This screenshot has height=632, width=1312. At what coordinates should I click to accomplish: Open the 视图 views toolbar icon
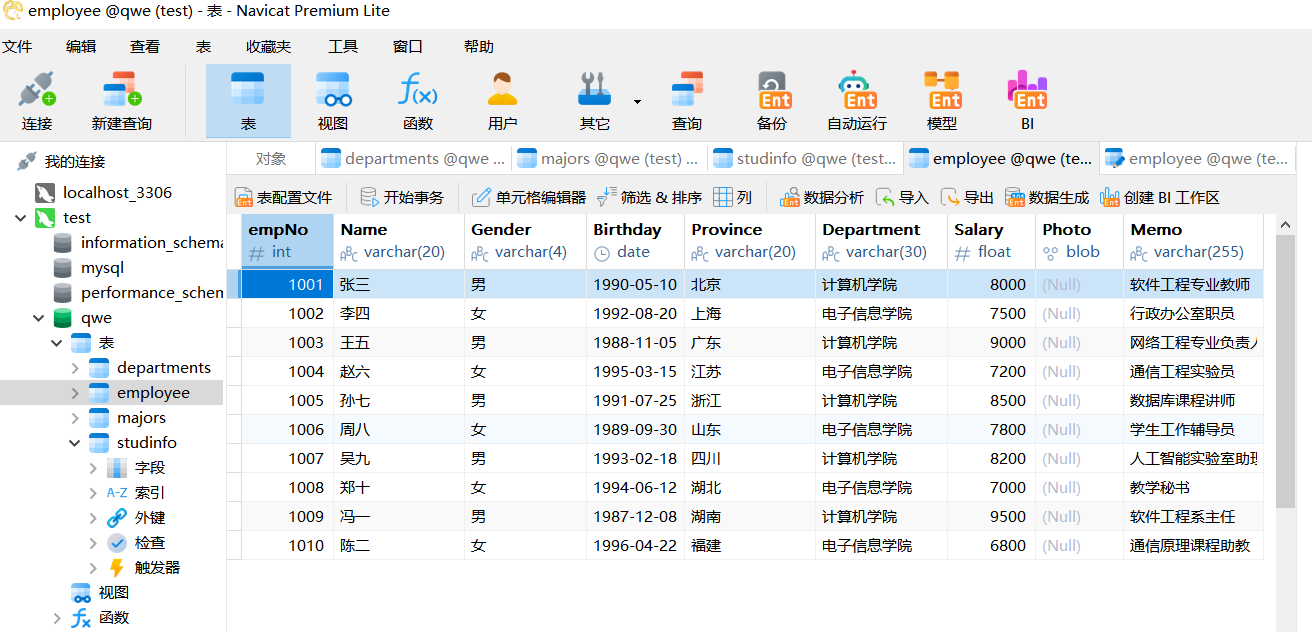[333, 101]
